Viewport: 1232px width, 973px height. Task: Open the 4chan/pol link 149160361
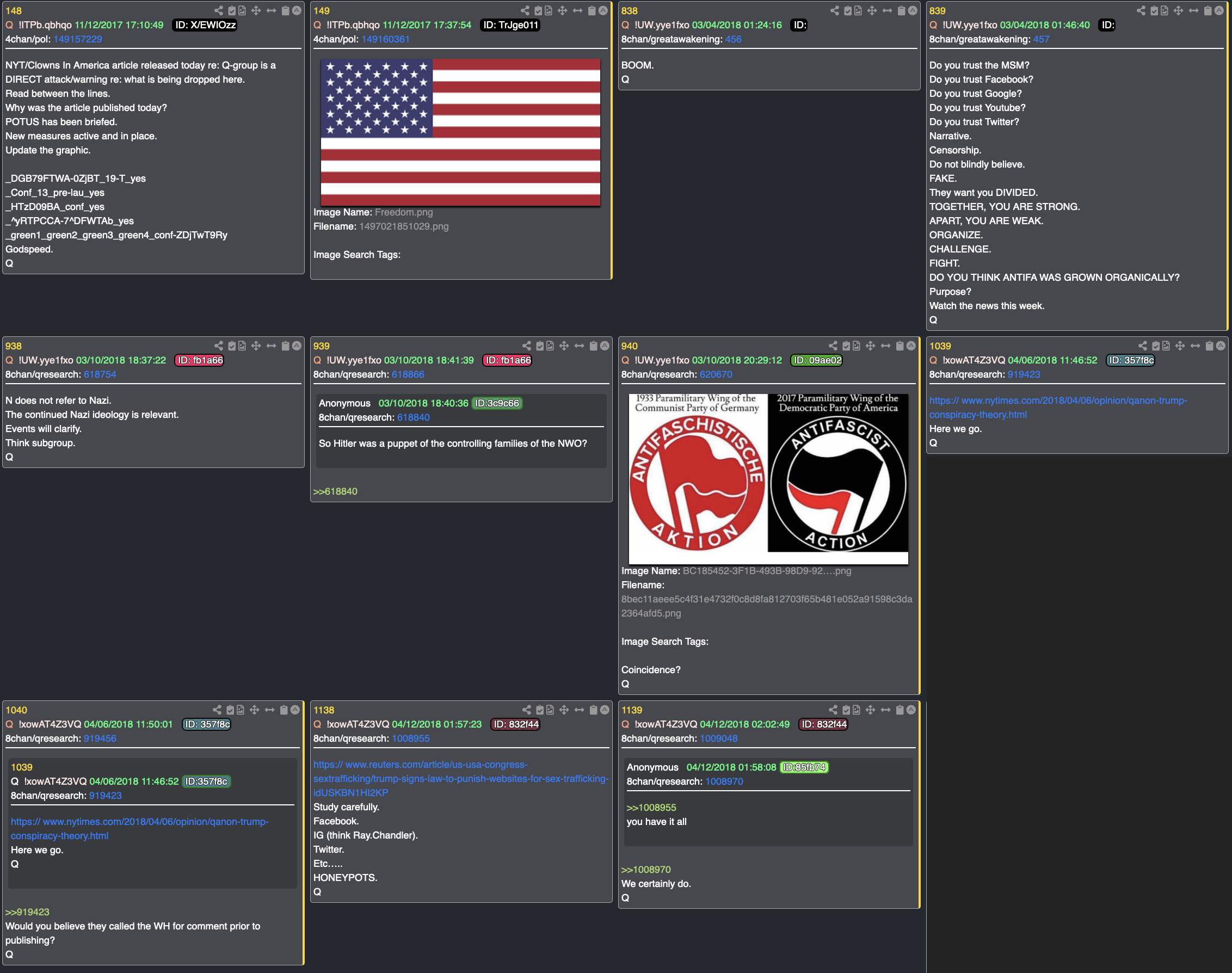pos(386,39)
